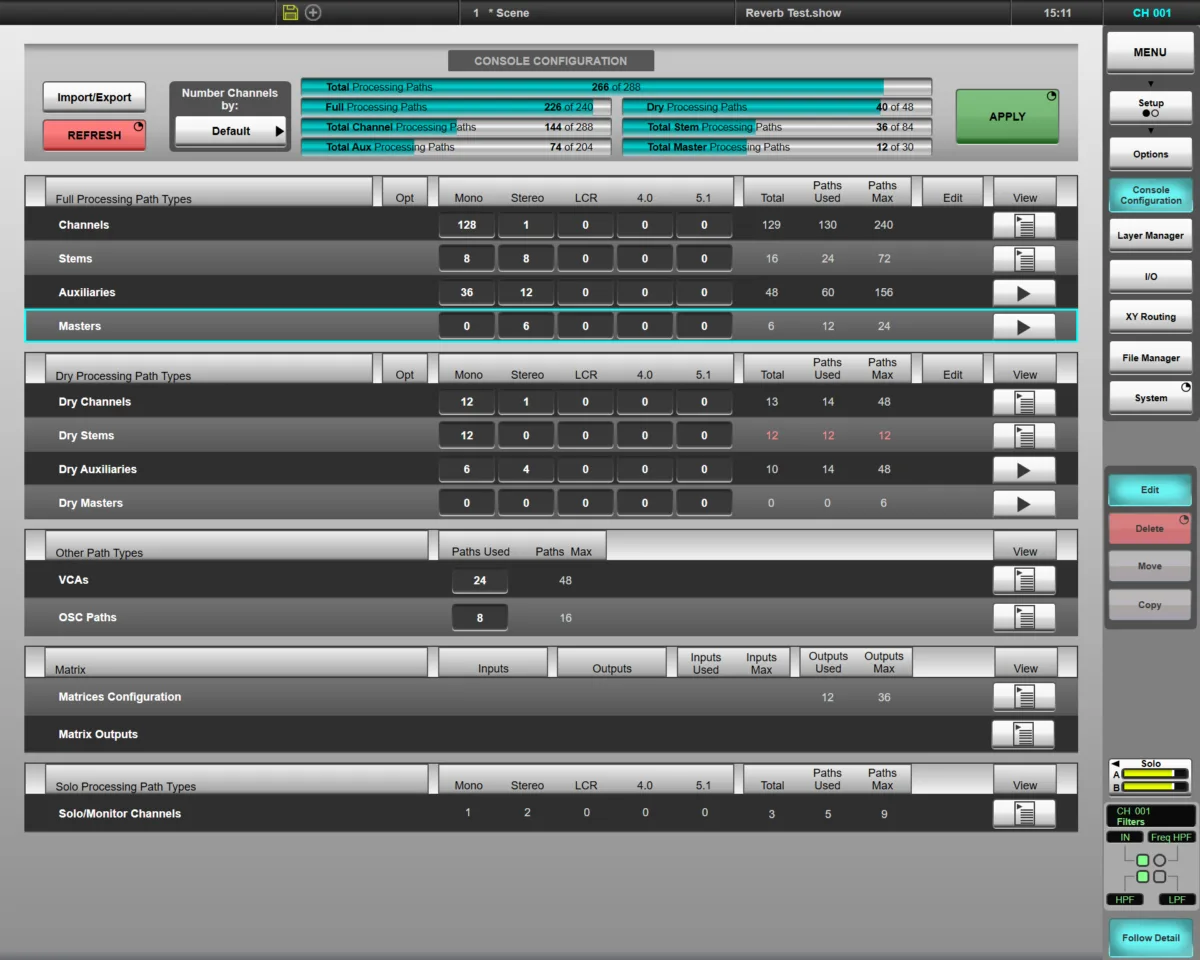Select the OSC Paths Used field 8

coord(480,618)
